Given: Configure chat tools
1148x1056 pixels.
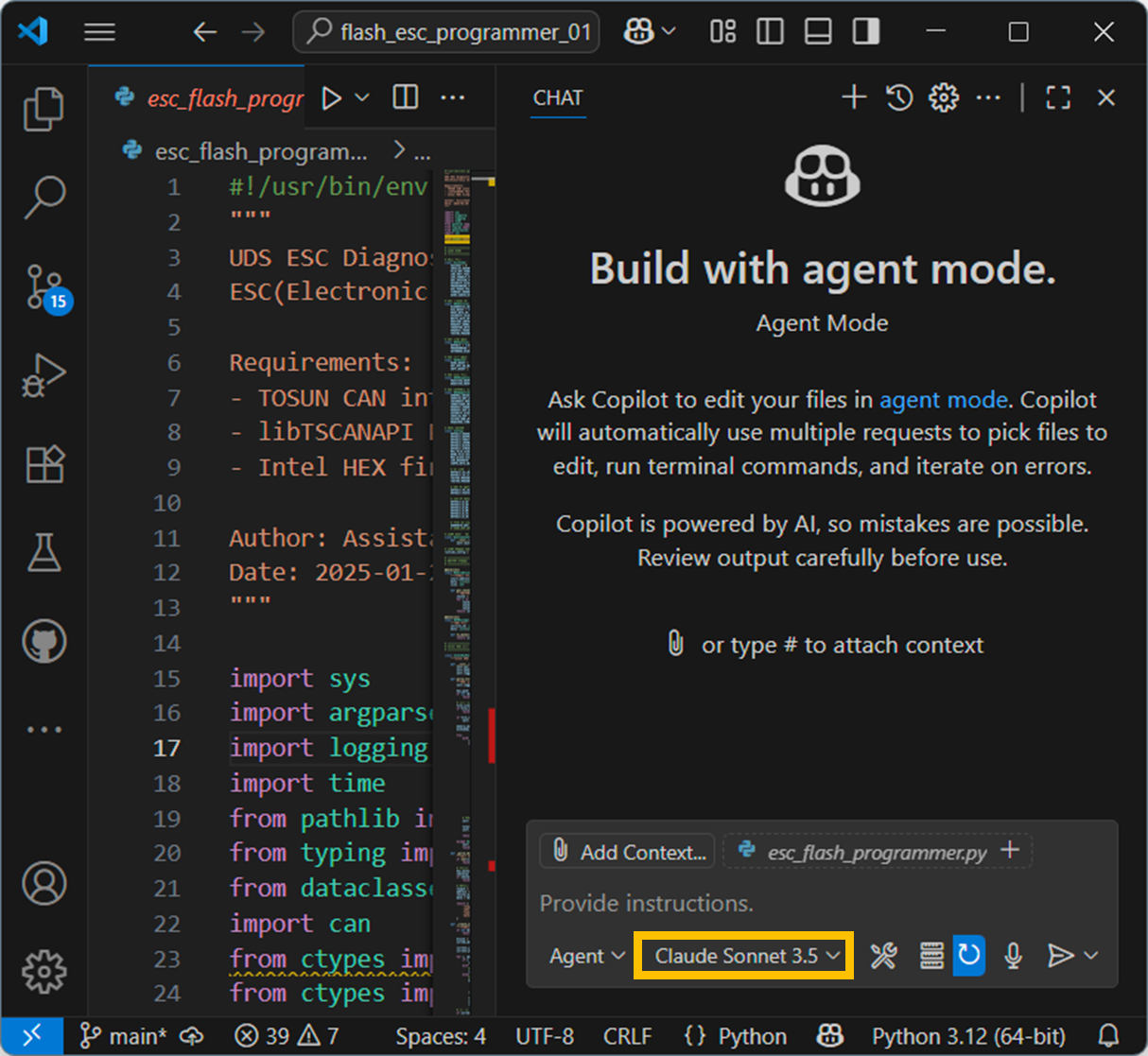Looking at the screenshot, I should point(883,956).
